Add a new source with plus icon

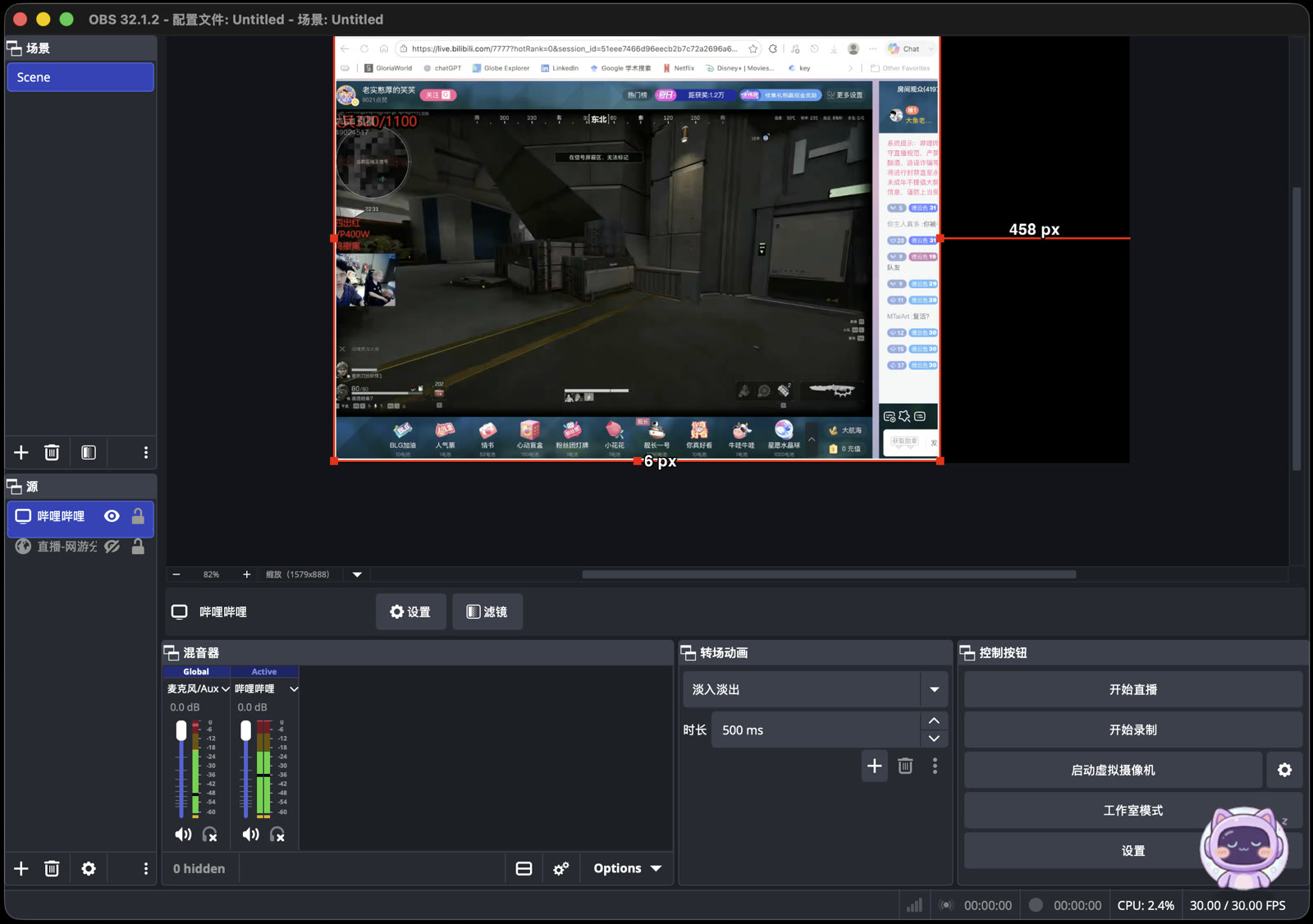21,868
